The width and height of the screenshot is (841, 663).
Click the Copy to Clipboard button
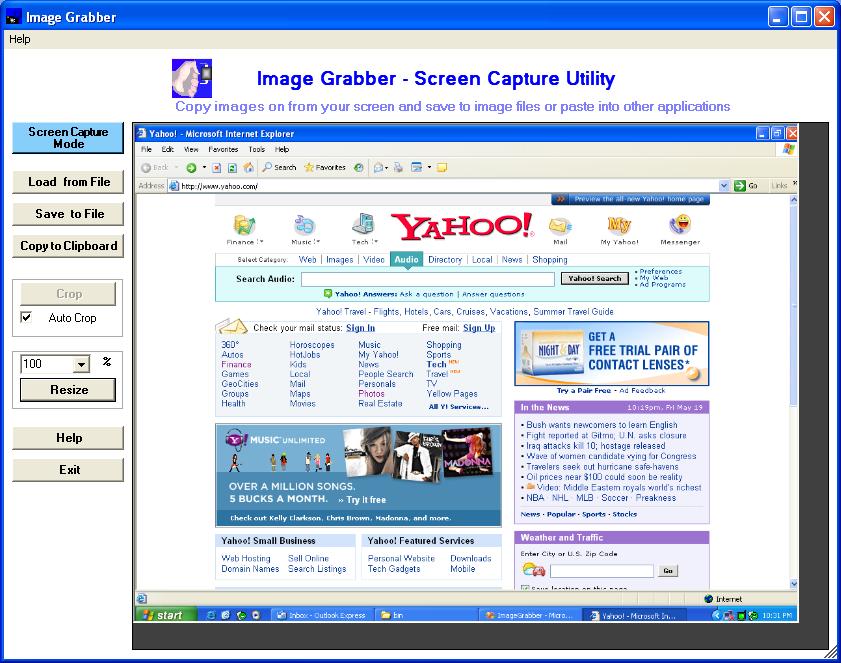(x=69, y=246)
